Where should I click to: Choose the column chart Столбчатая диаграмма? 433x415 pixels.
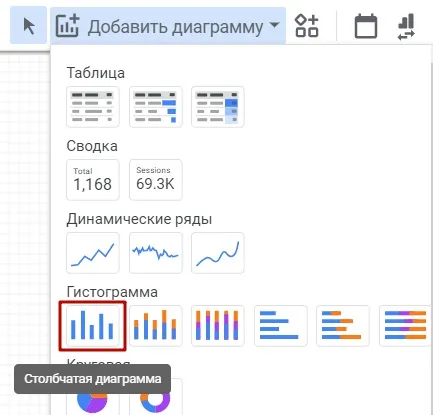coord(93,326)
